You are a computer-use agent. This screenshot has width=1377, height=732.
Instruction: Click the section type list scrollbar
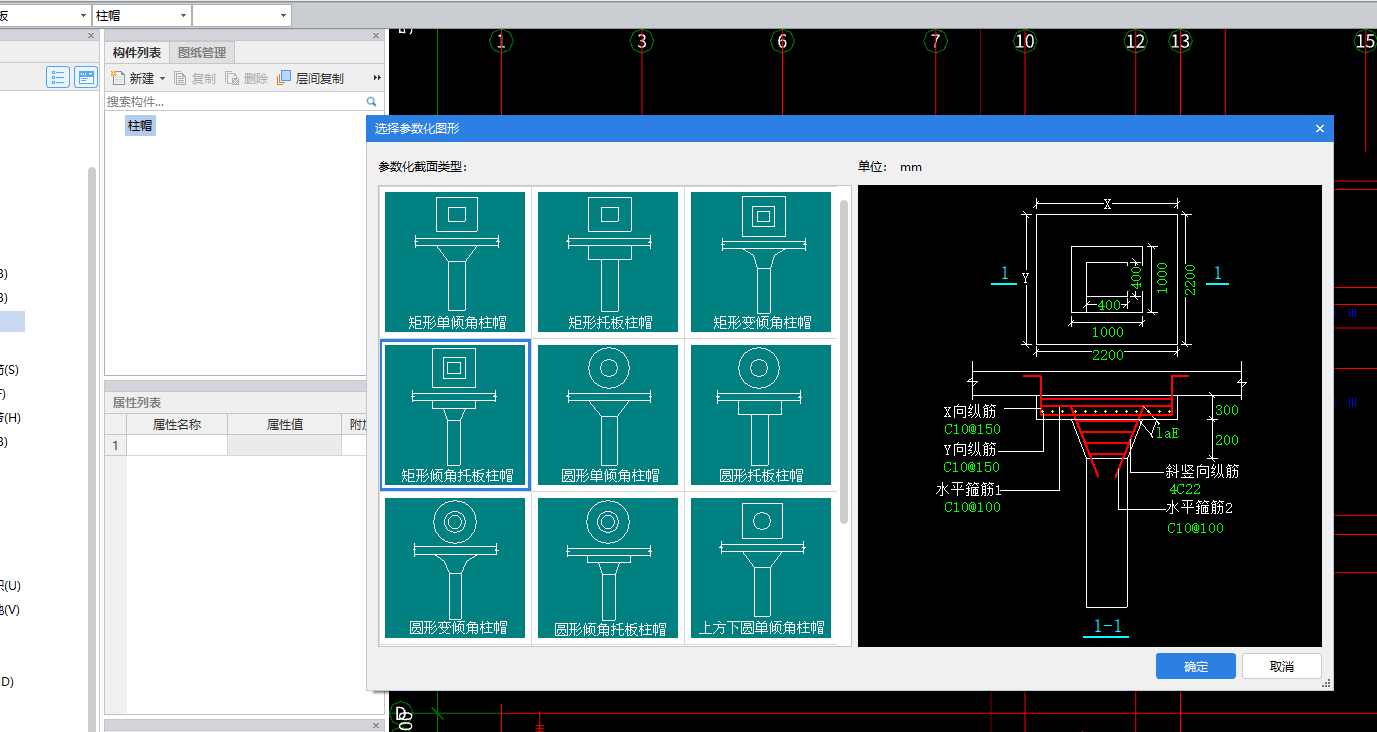844,361
